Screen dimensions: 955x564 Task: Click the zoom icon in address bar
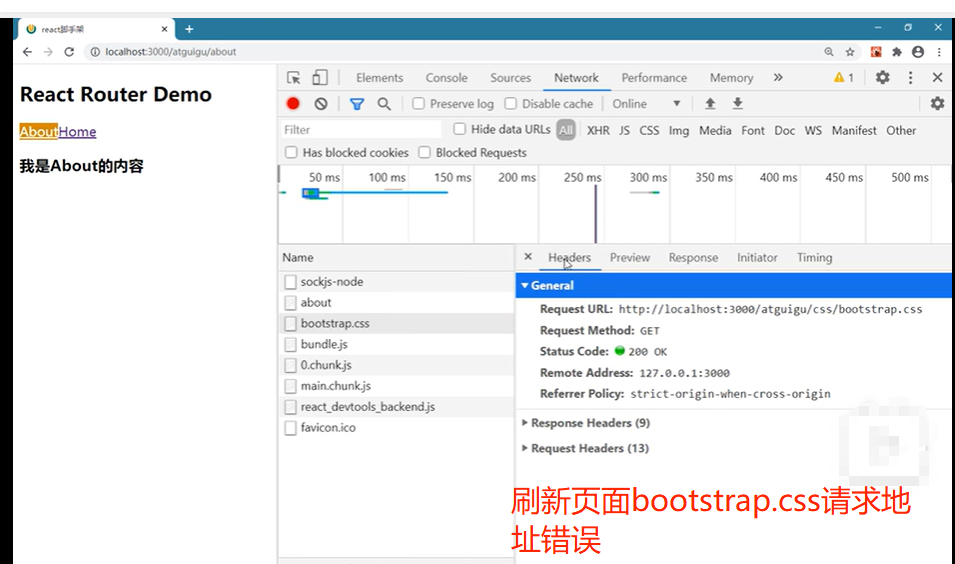pyautogui.click(x=829, y=52)
